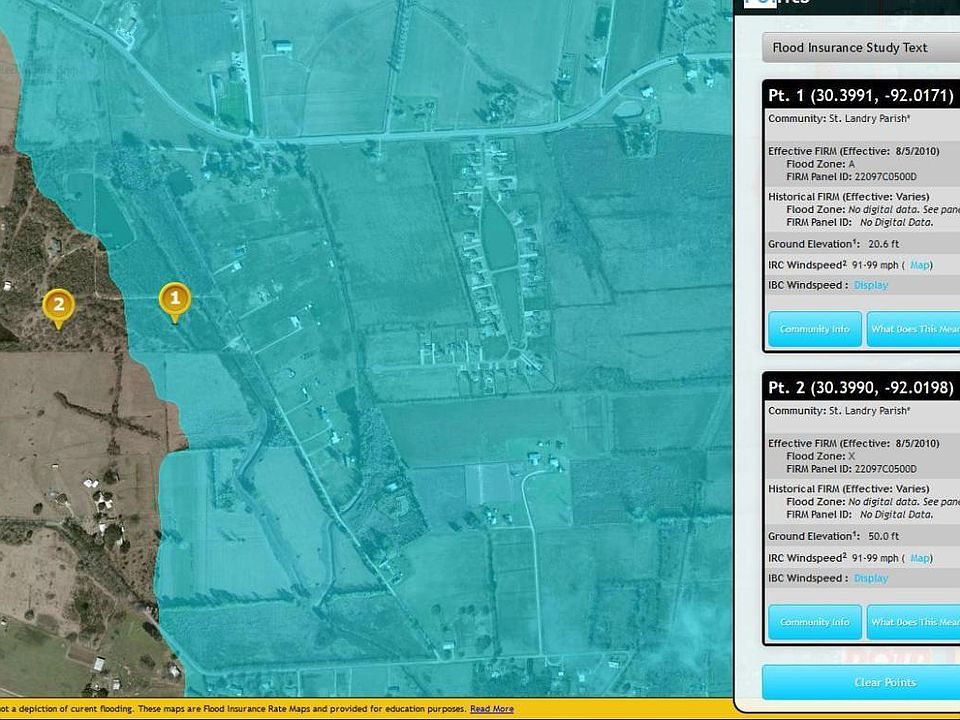Click What Does This Mean for Pt. 1
This screenshot has width=960, height=720.
[913, 329]
